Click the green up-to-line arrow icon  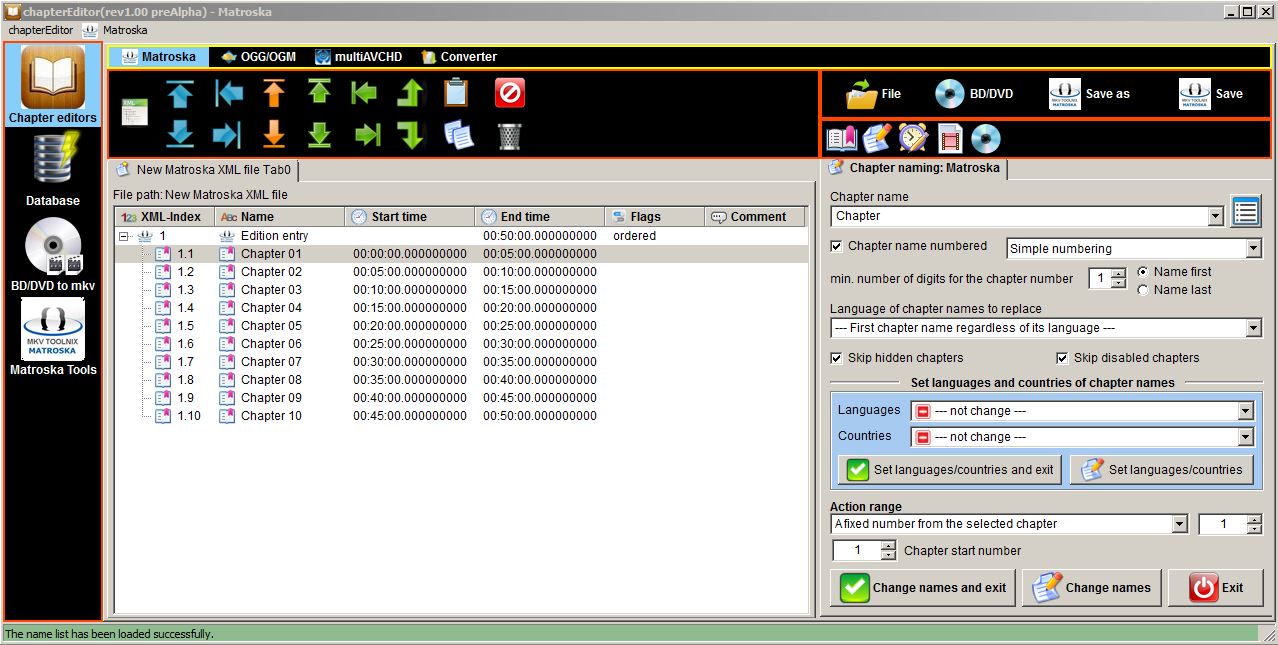tap(319, 93)
